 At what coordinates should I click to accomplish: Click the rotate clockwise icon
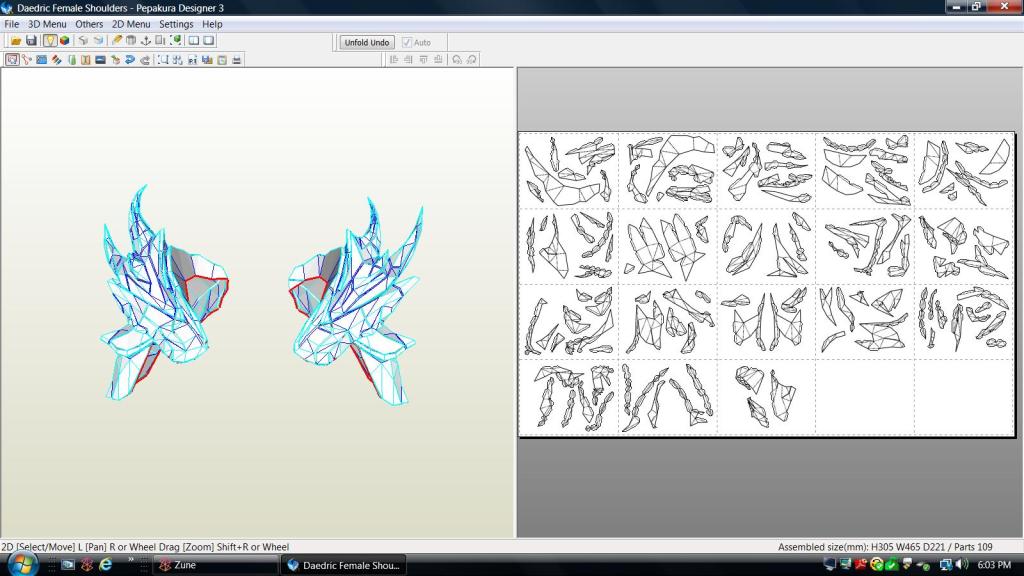coord(472,59)
